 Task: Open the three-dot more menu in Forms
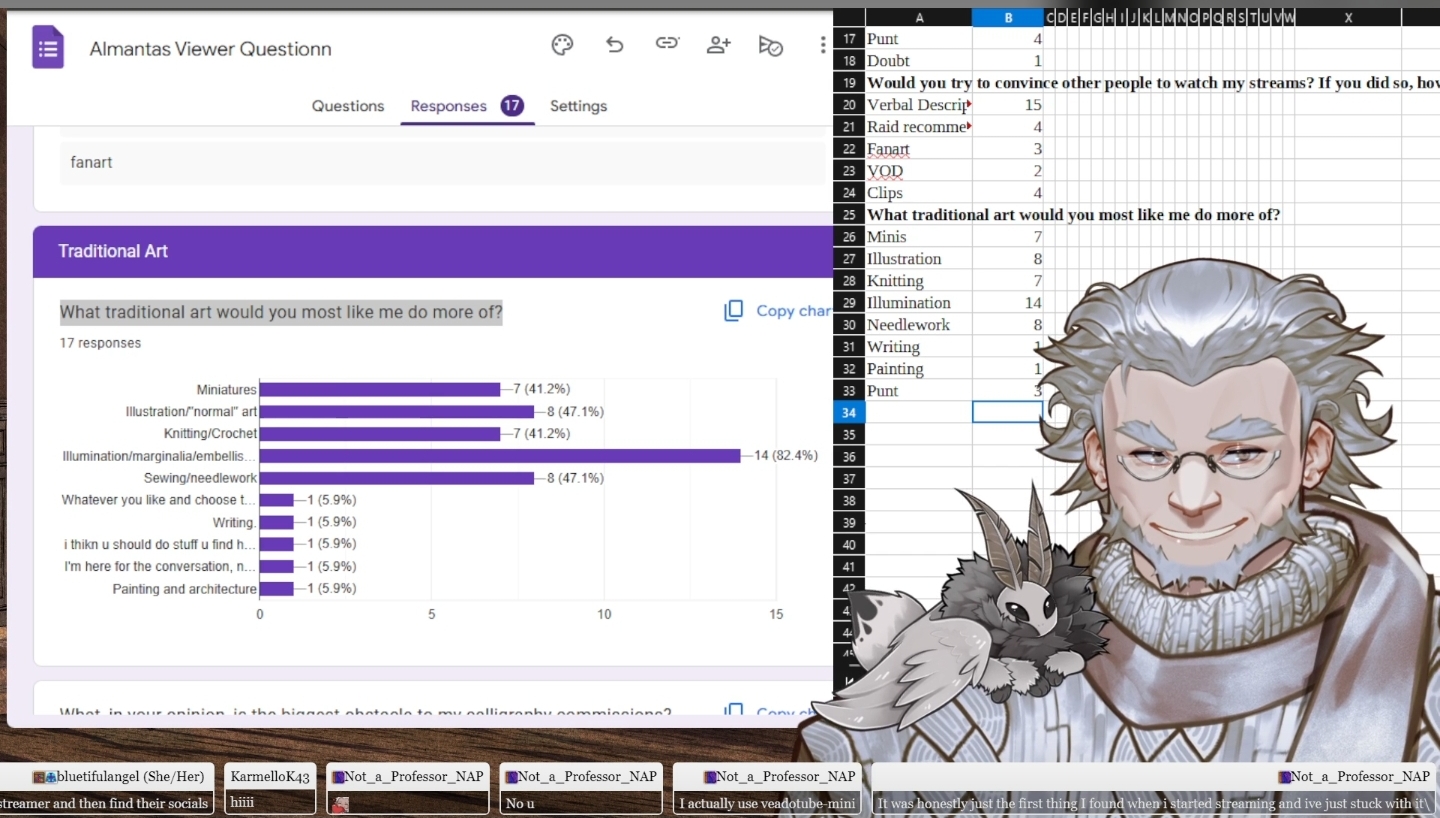823,45
